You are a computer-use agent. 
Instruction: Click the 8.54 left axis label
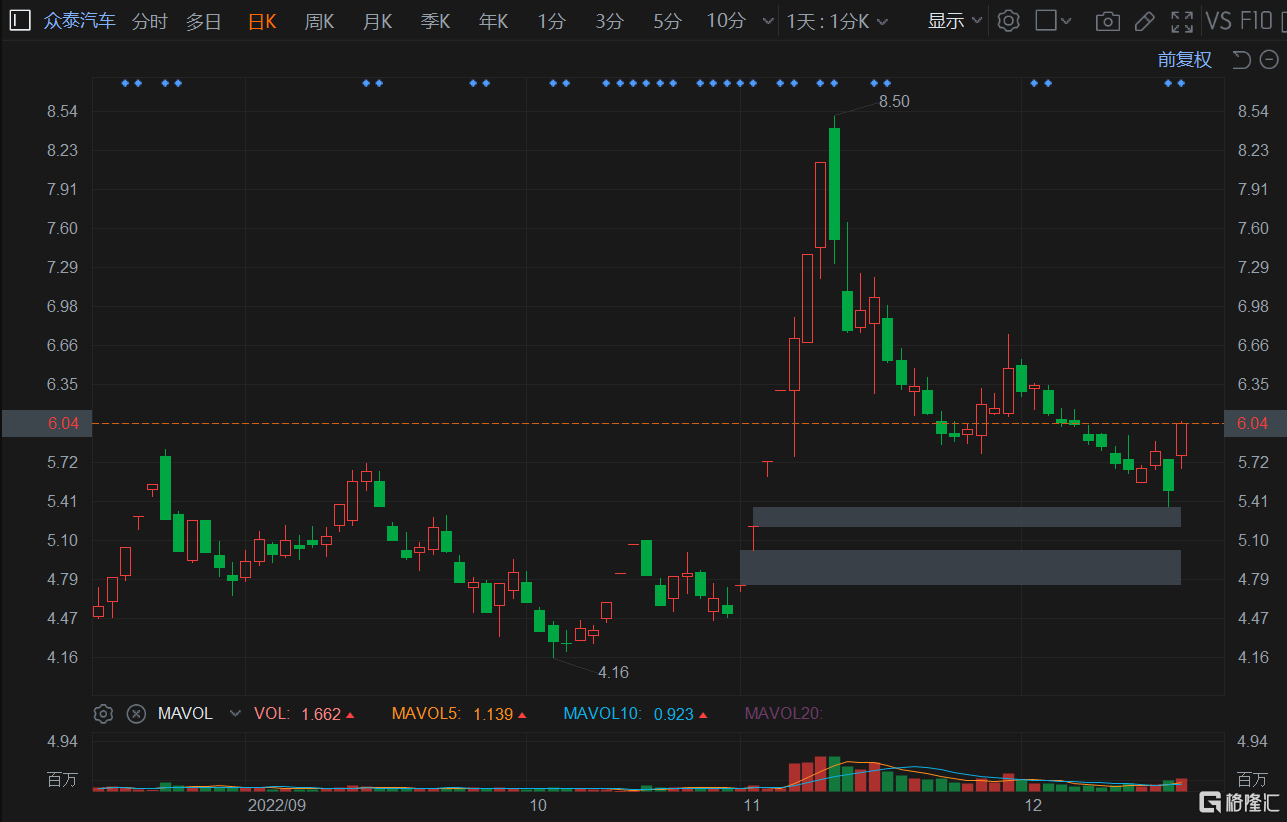(61, 111)
